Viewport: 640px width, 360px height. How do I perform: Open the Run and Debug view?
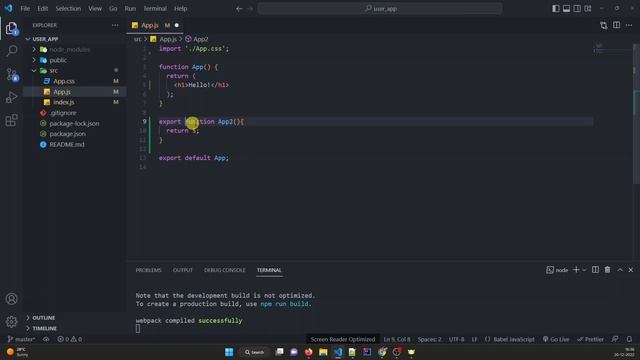point(11,97)
